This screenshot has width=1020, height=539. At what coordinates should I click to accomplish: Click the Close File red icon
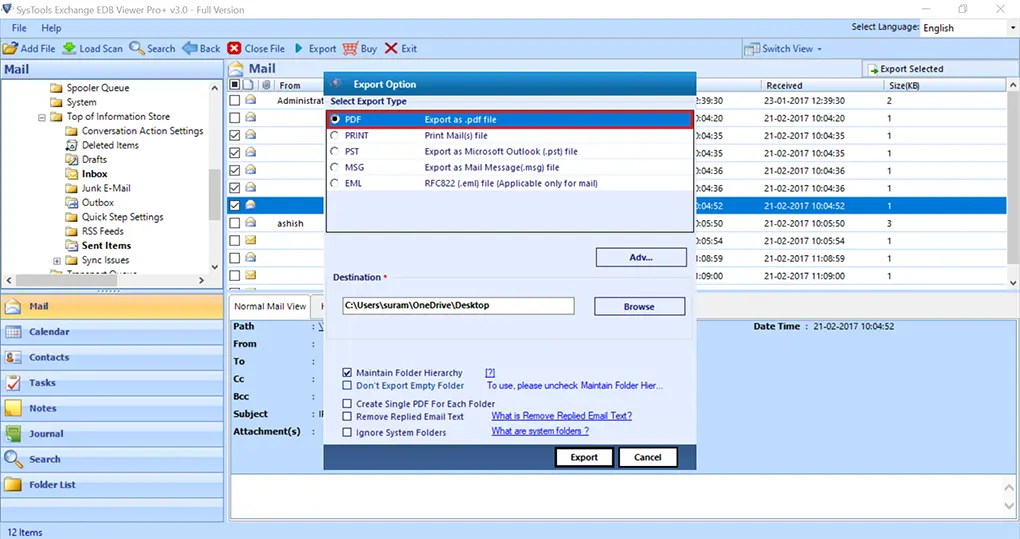tap(234, 48)
